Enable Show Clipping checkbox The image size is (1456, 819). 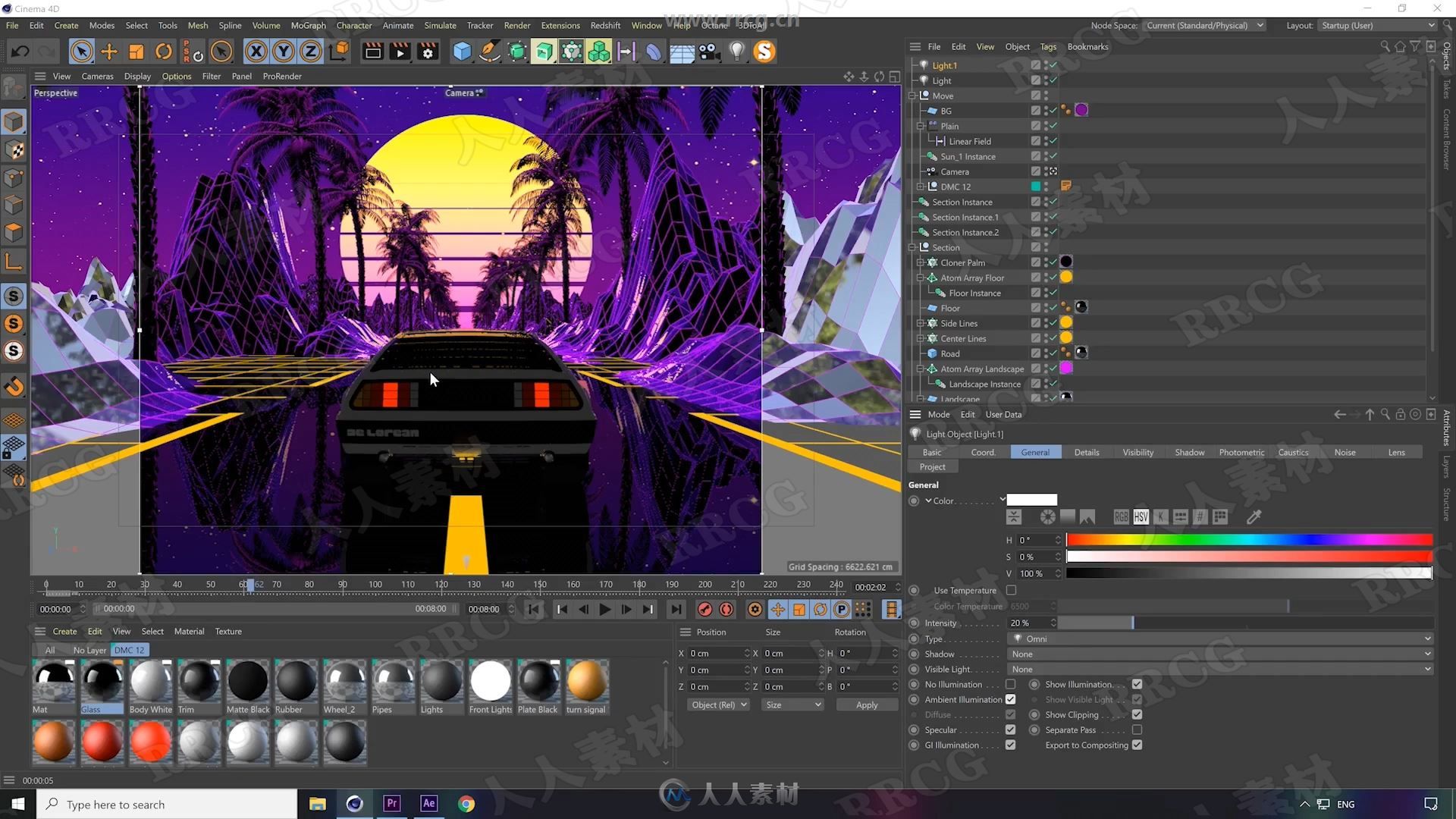(1138, 714)
